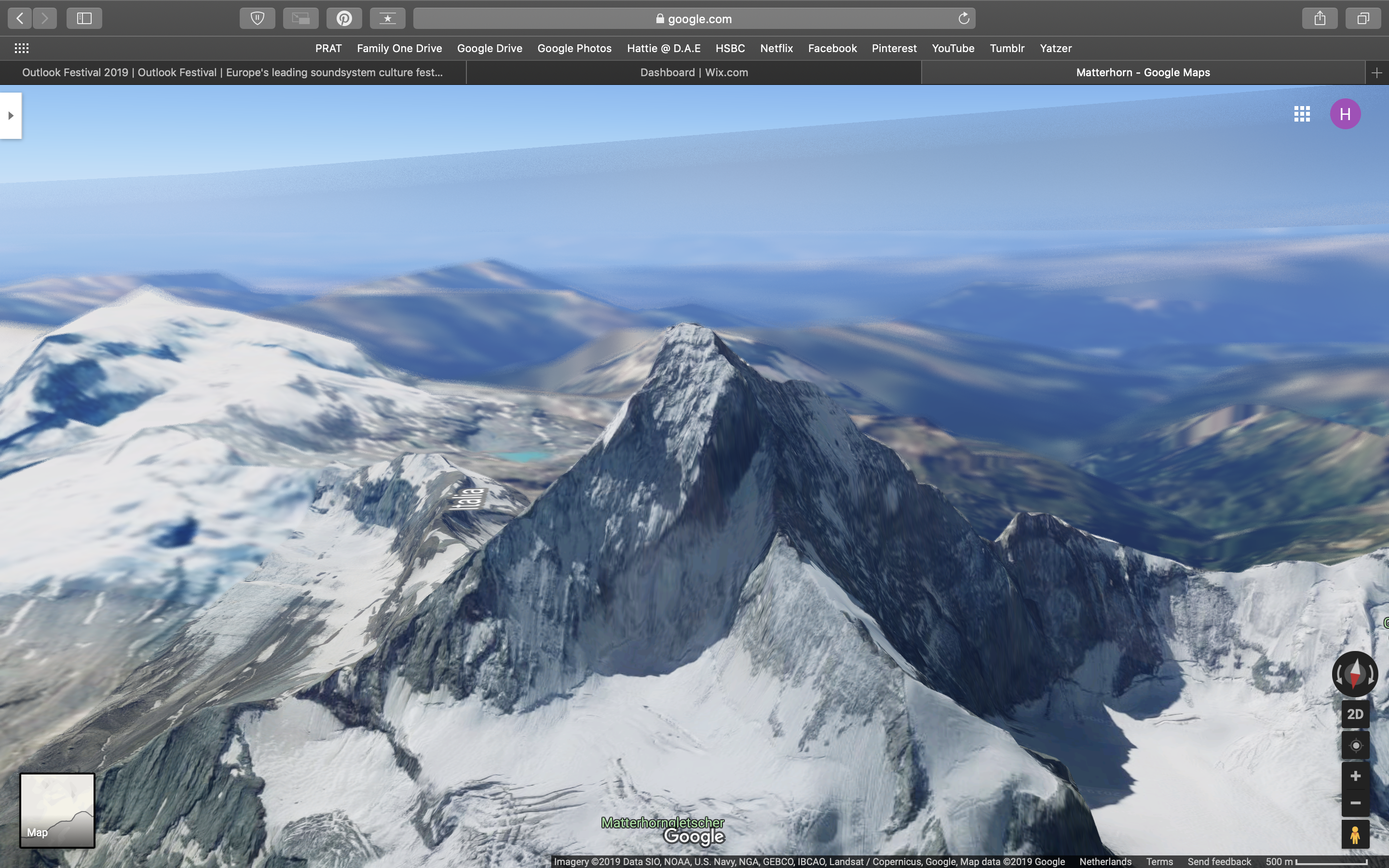Select the Street View pegman
The image size is (1389, 868).
click(x=1355, y=835)
